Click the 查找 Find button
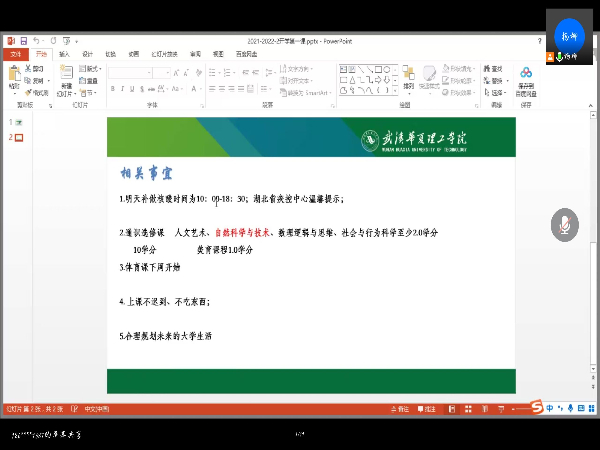 (493, 69)
